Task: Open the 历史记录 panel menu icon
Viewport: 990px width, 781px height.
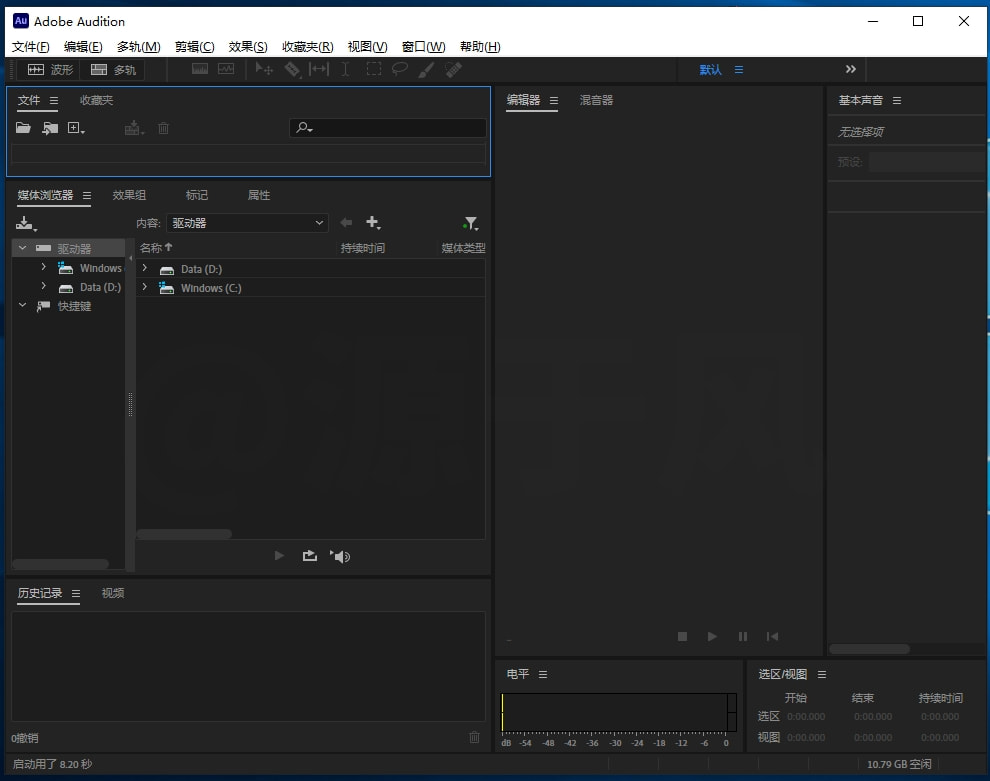Action: tap(76, 593)
